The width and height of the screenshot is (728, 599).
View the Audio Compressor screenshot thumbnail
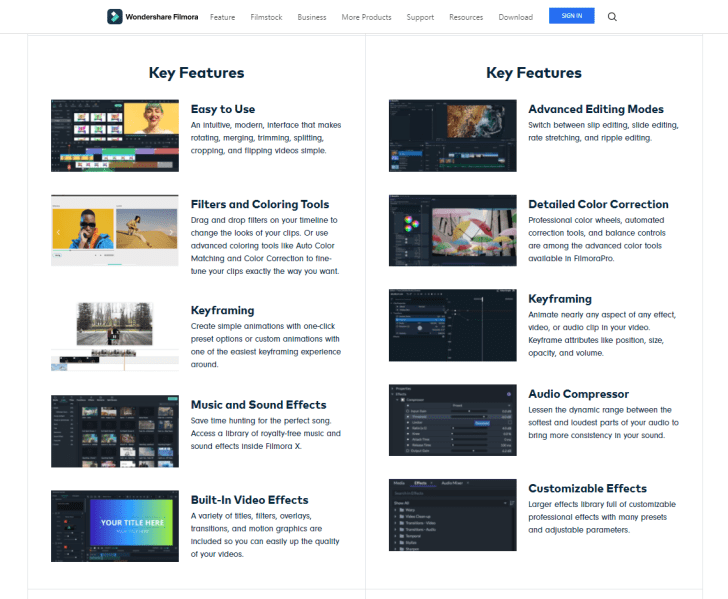pos(452,420)
